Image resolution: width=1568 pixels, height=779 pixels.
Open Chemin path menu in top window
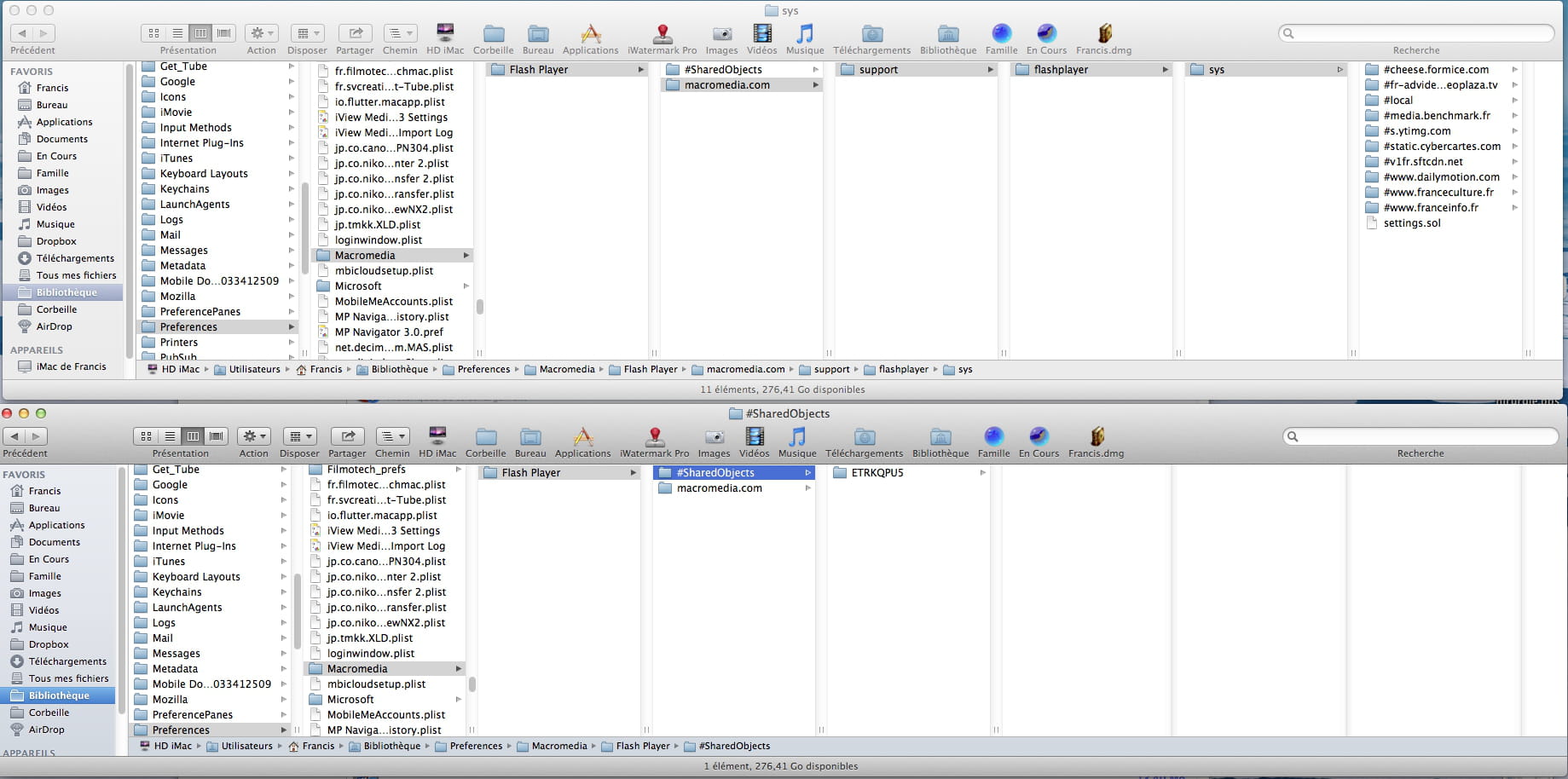pyautogui.click(x=399, y=33)
